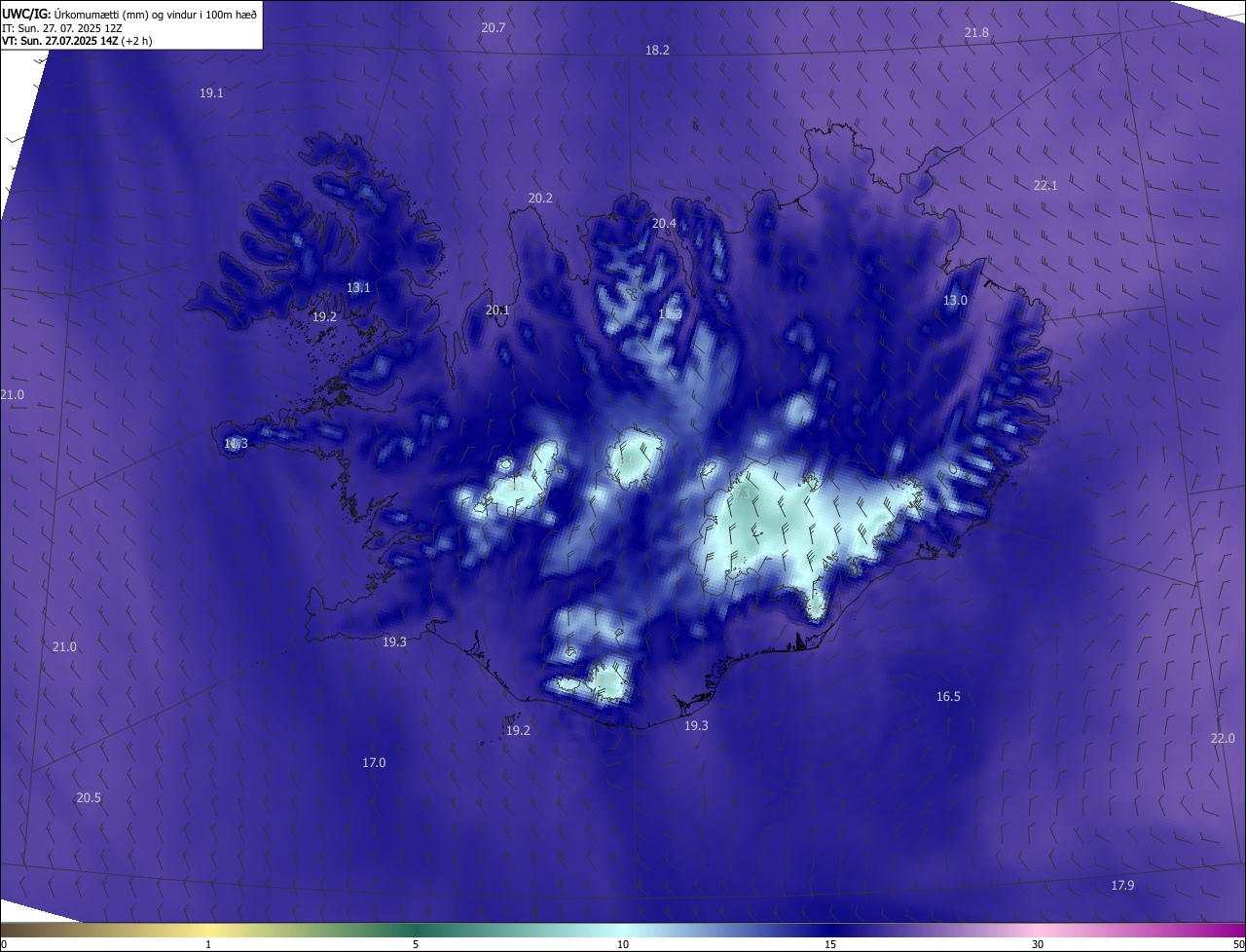Click the map value 22.1
Image resolution: width=1246 pixels, height=952 pixels.
pos(1044,185)
